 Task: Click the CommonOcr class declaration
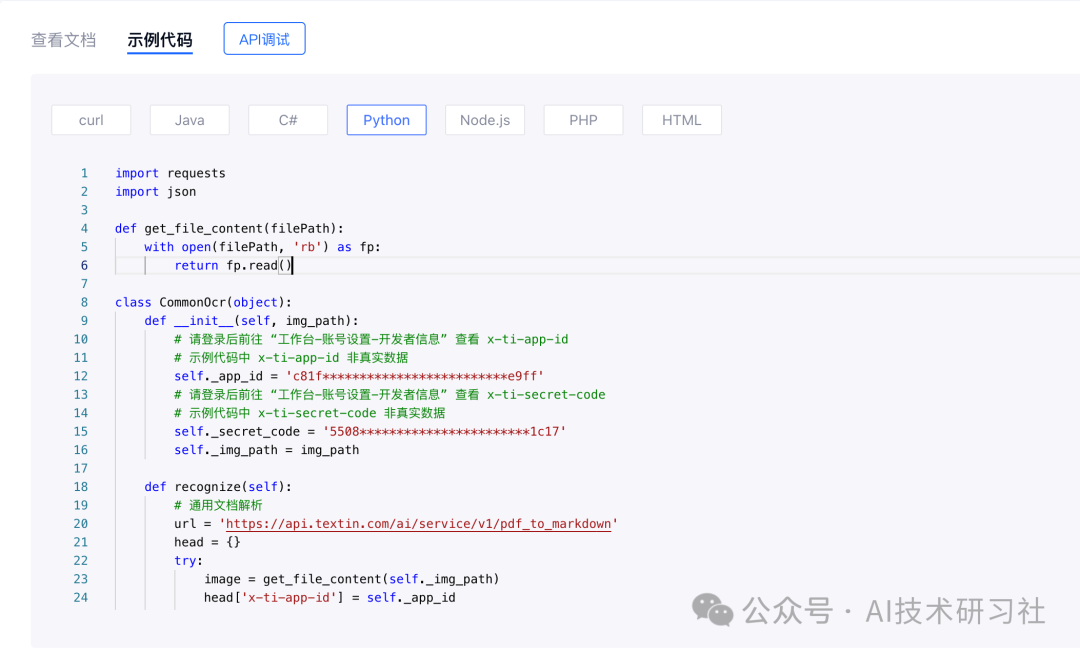pos(200,301)
